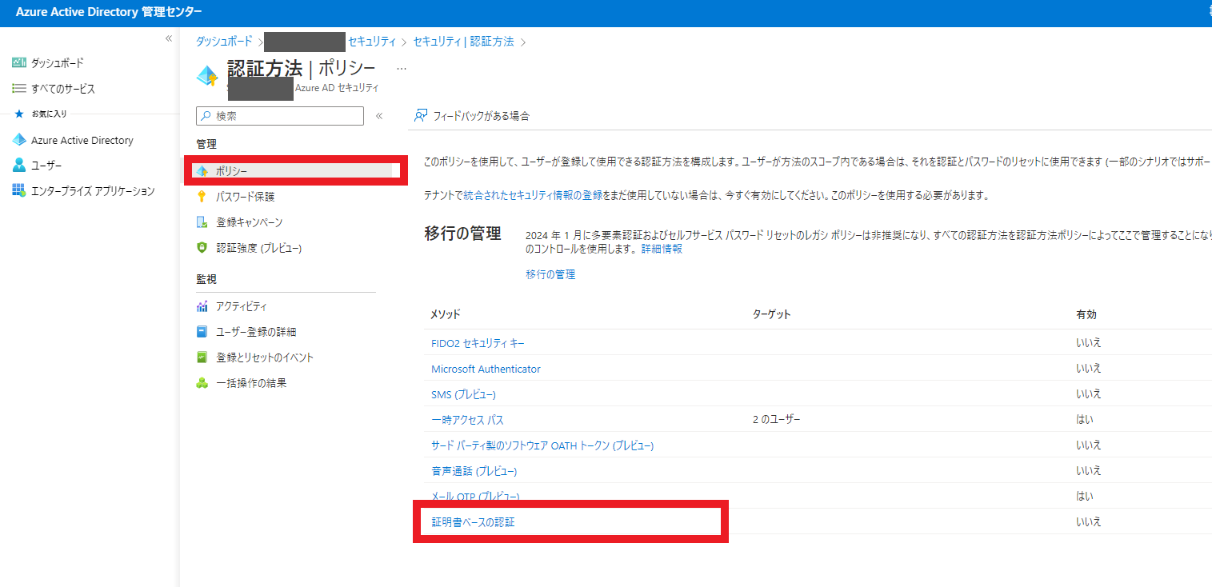The width and height of the screenshot is (1212, 587).
Task: Open the エンタープライズ アプリケーション grid icon
Action: point(18,191)
